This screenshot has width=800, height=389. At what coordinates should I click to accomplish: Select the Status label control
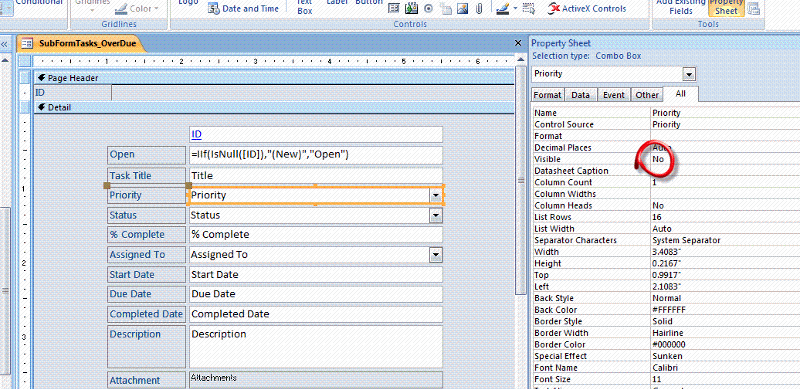(146, 215)
